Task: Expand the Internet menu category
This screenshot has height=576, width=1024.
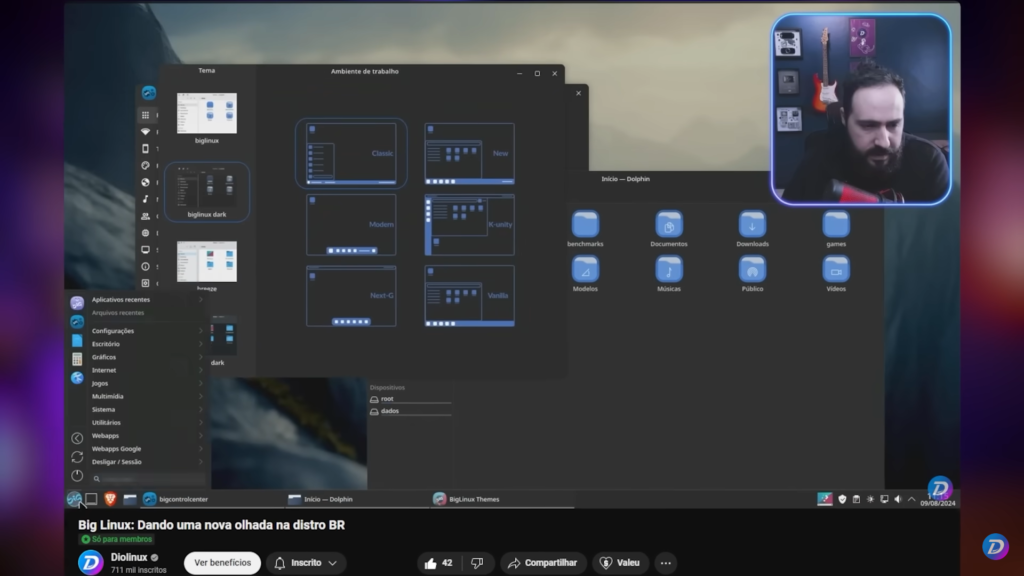Action: [x=147, y=370]
